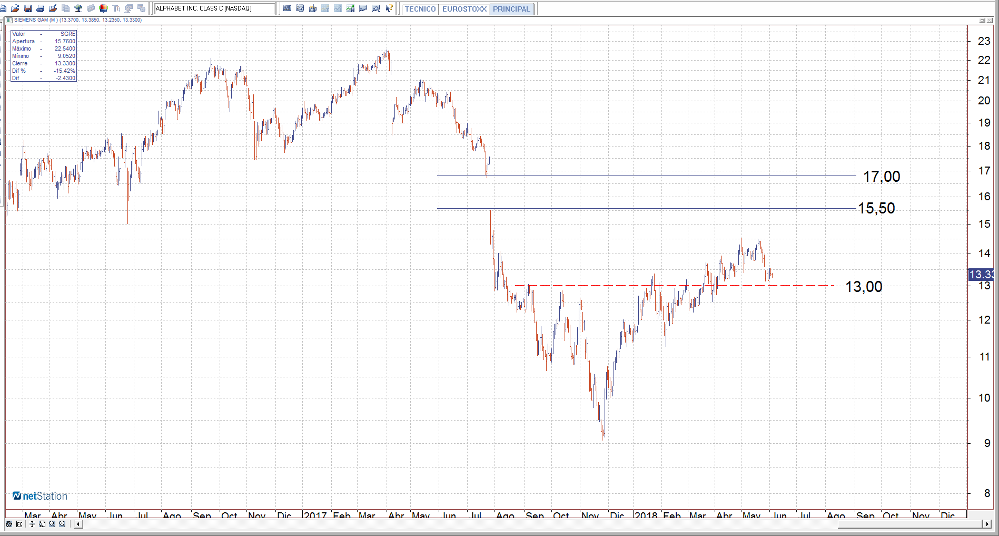Click the red dashed 13,00 support line
Screen dimensions: 999x536
[674, 286]
